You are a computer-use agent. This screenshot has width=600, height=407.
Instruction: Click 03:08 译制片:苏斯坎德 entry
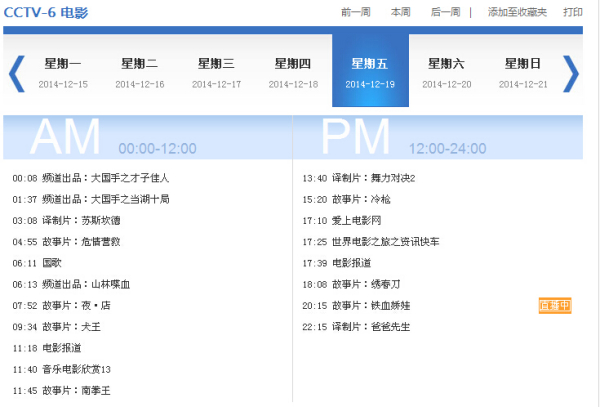pyautogui.click(x=67, y=221)
